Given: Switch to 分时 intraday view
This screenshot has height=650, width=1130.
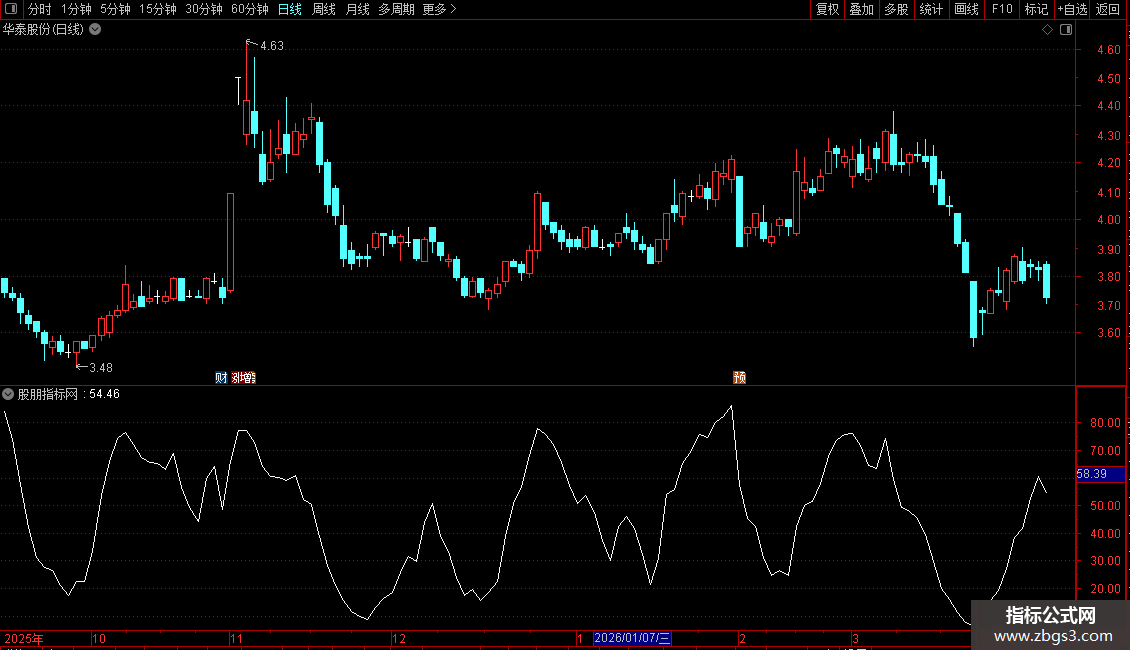Looking at the screenshot, I should [40, 9].
